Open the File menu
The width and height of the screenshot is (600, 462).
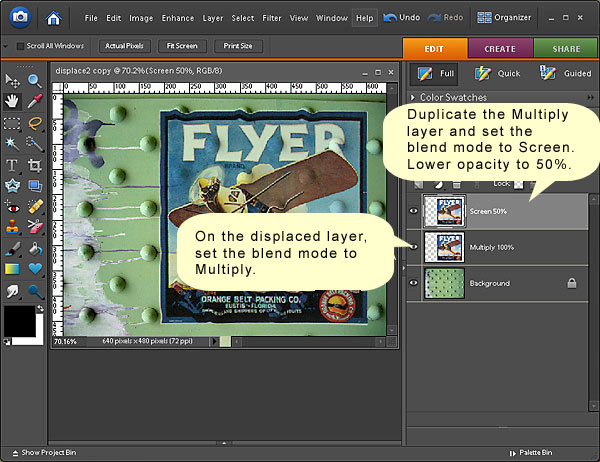coord(91,18)
